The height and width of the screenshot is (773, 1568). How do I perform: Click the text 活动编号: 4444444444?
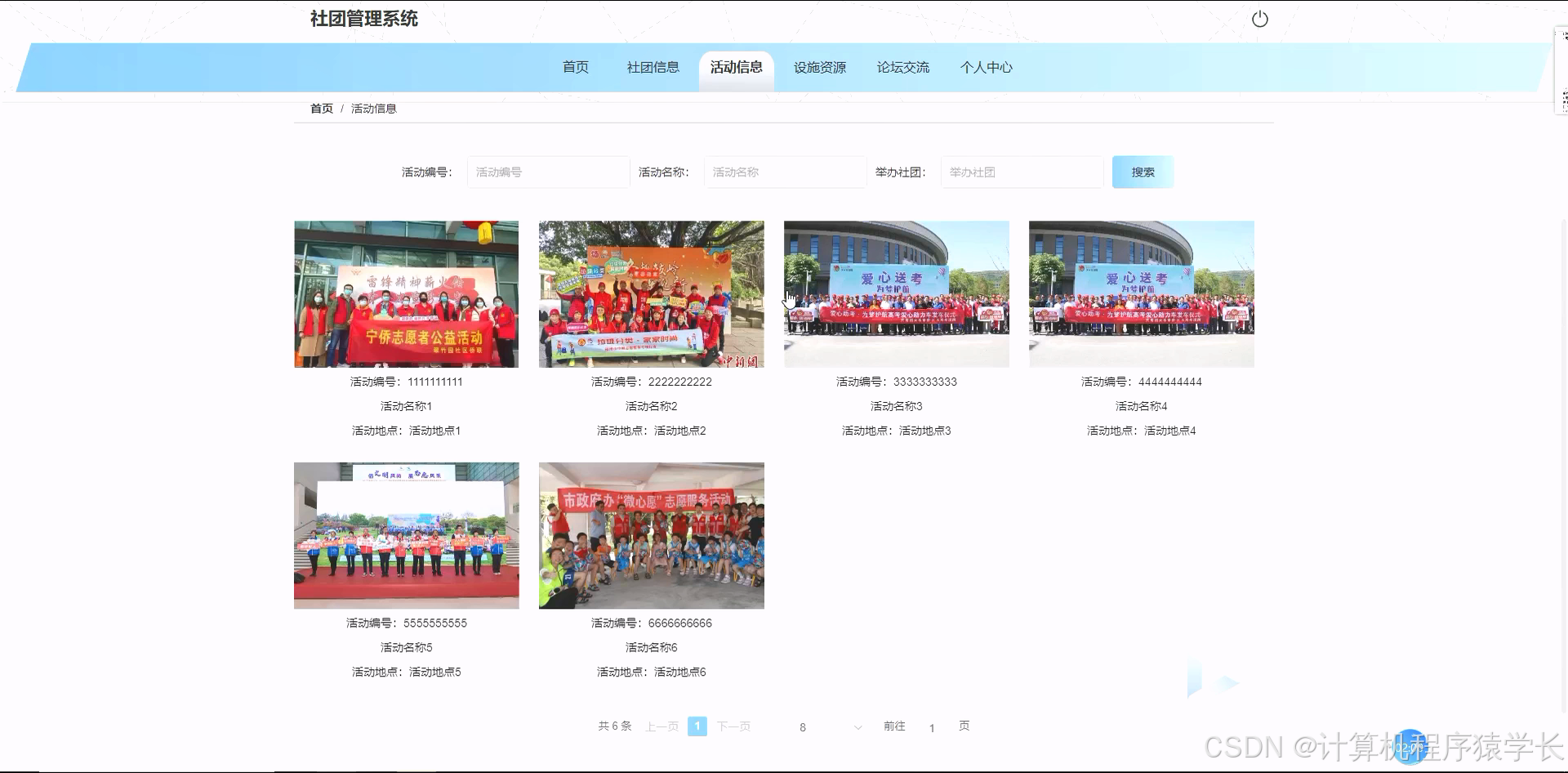[1142, 382]
